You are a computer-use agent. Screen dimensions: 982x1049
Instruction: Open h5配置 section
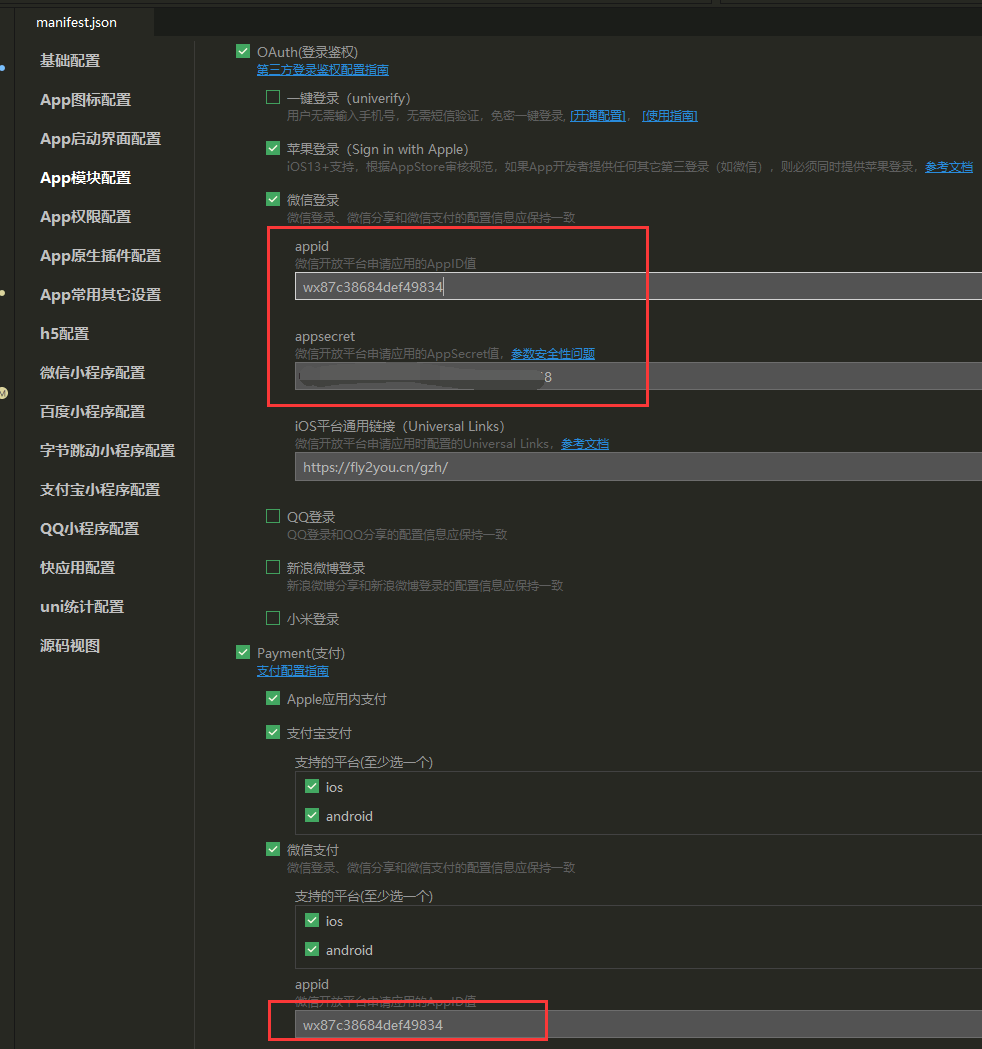pyautogui.click(x=64, y=334)
